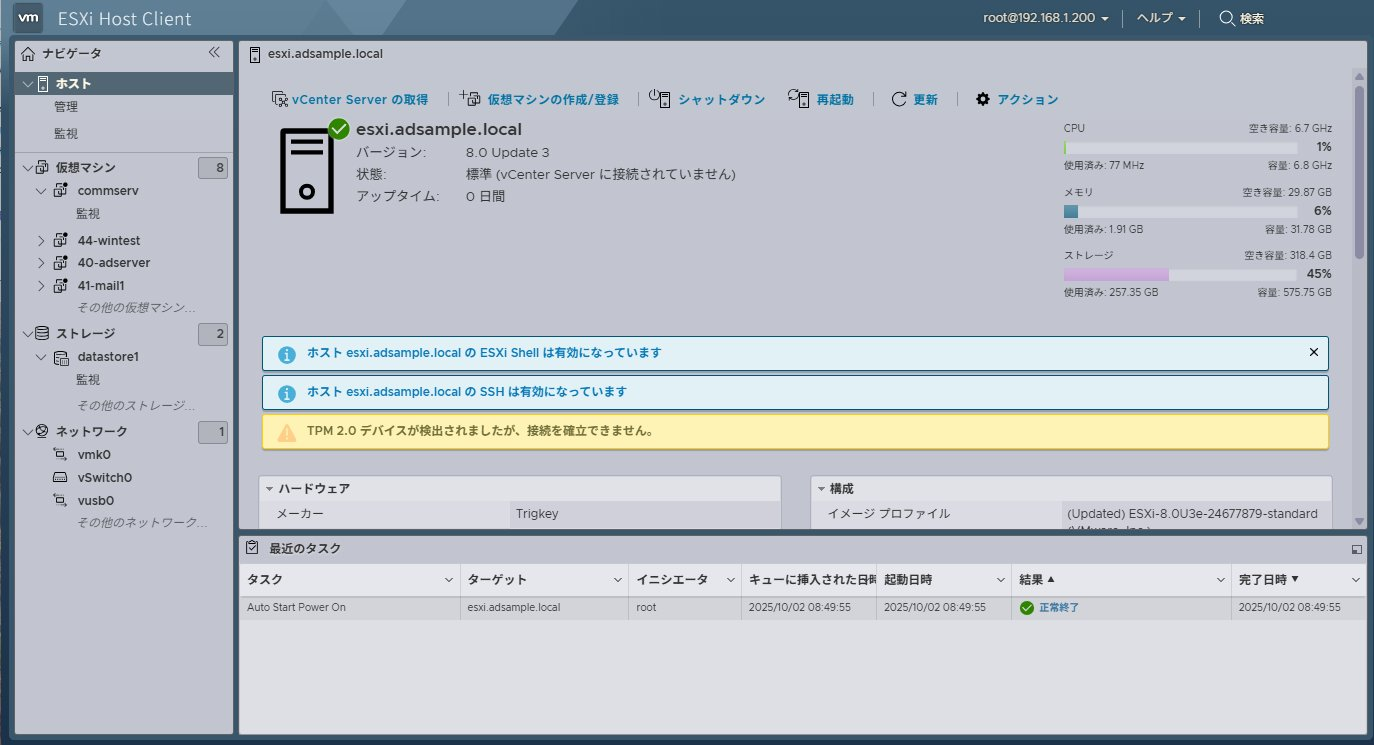Open the ヘルプ menu
Image resolution: width=1374 pixels, height=745 pixels.
pos(1160,19)
